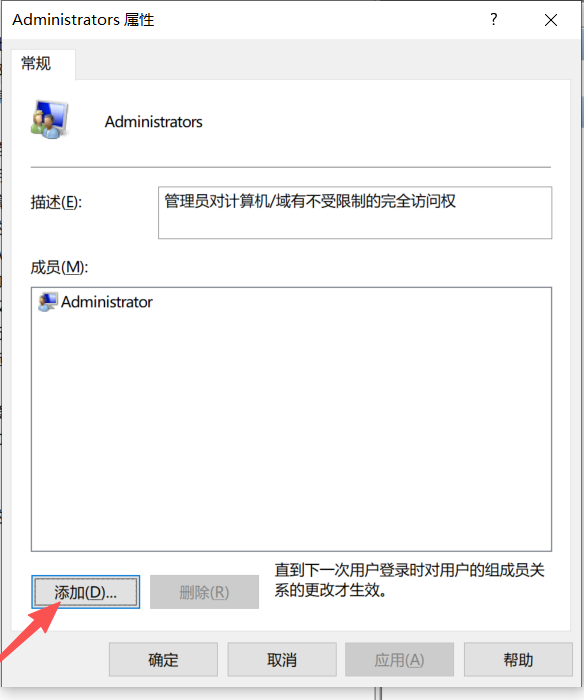
Task: Switch to the 常规 tab
Action: click(37, 64)
